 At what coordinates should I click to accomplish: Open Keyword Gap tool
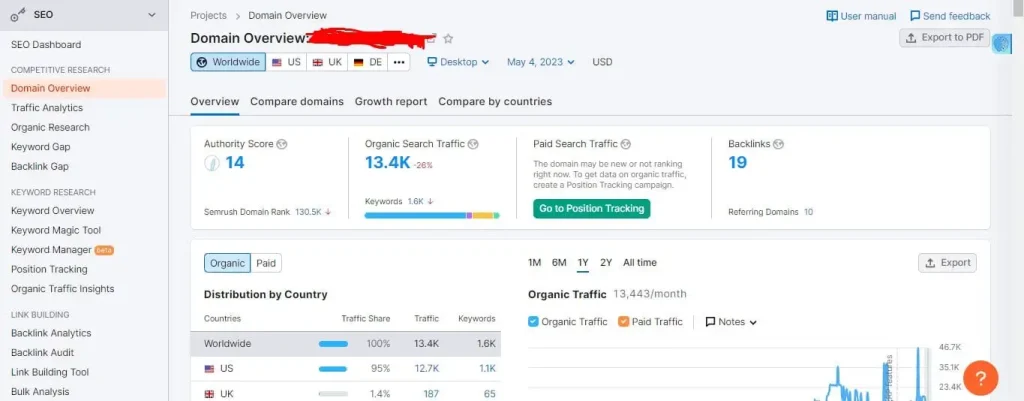coord(40,147)
